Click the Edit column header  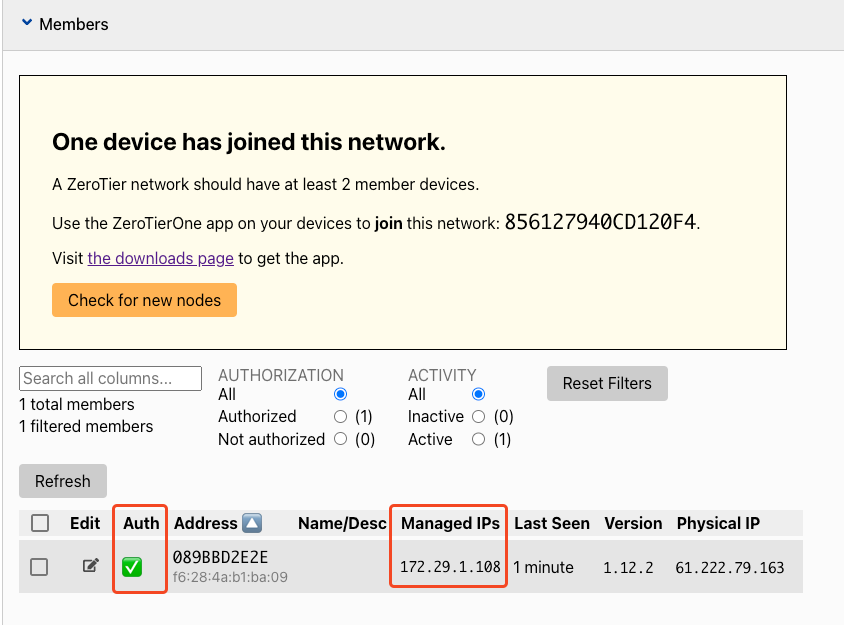click(x=85, y=523)
